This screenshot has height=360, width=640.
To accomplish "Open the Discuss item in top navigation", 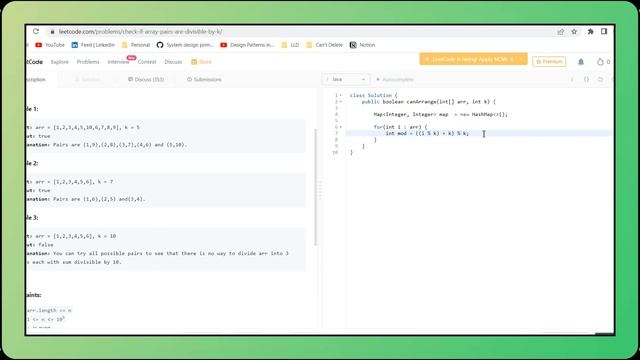I will tap(173, 62).
